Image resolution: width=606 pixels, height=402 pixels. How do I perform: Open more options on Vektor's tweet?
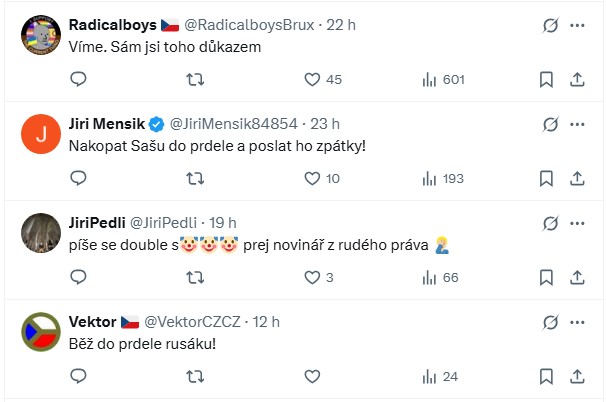pos(577,322)
